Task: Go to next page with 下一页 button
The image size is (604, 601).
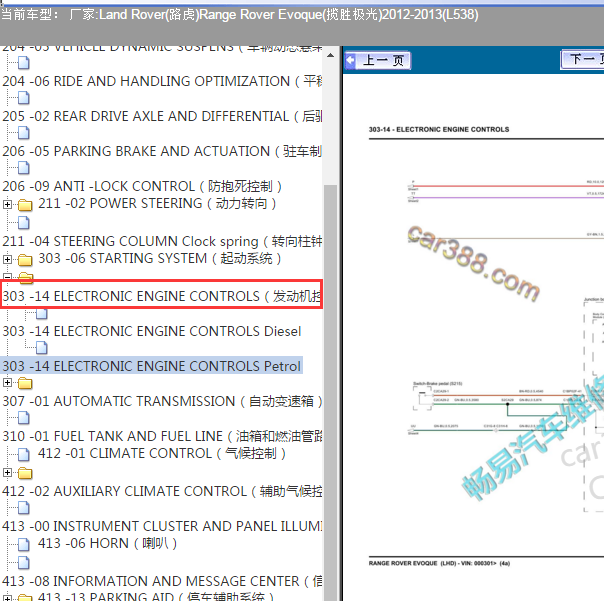Action: (582, 60)
